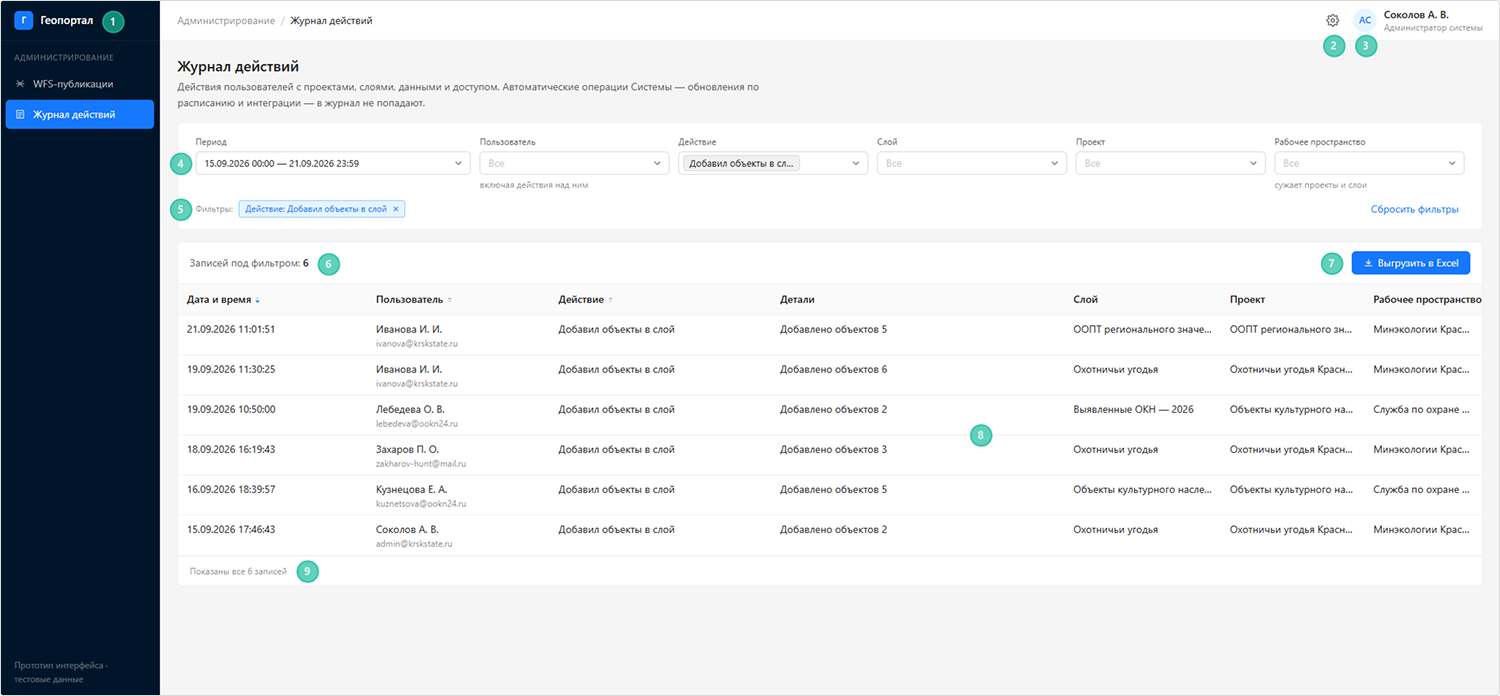This screenshot has width=1500, height=696.
Task: Click the email zakharov-hunt@mail.ru
Action: [421, 464]
